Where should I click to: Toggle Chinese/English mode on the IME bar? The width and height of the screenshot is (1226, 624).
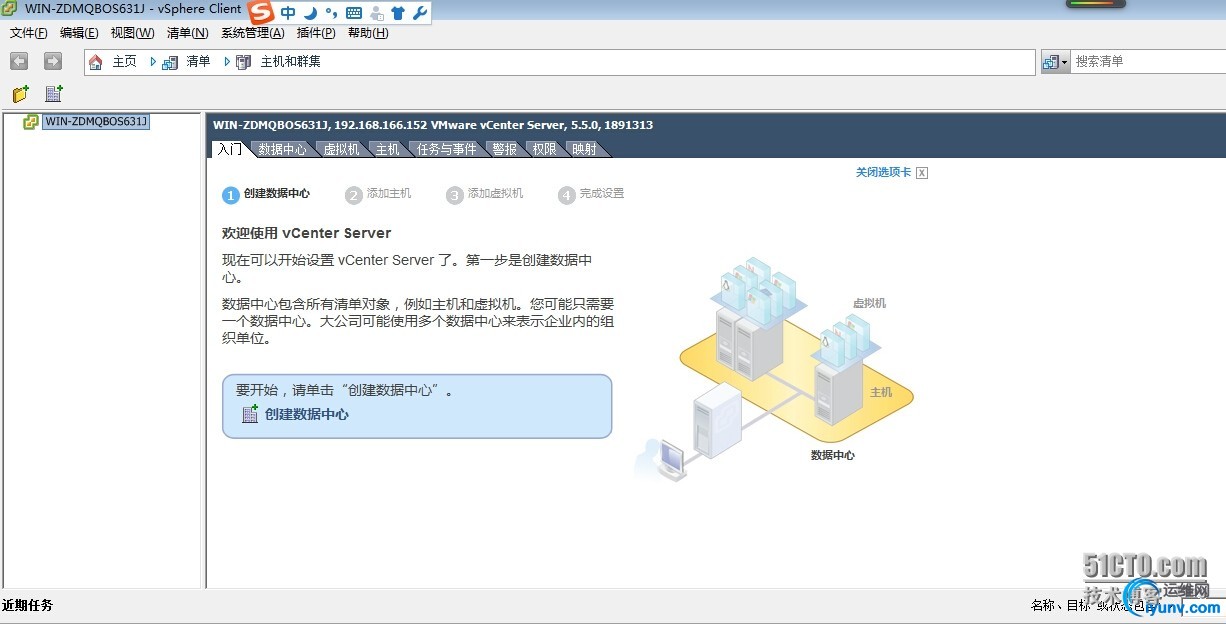(288, 13)
